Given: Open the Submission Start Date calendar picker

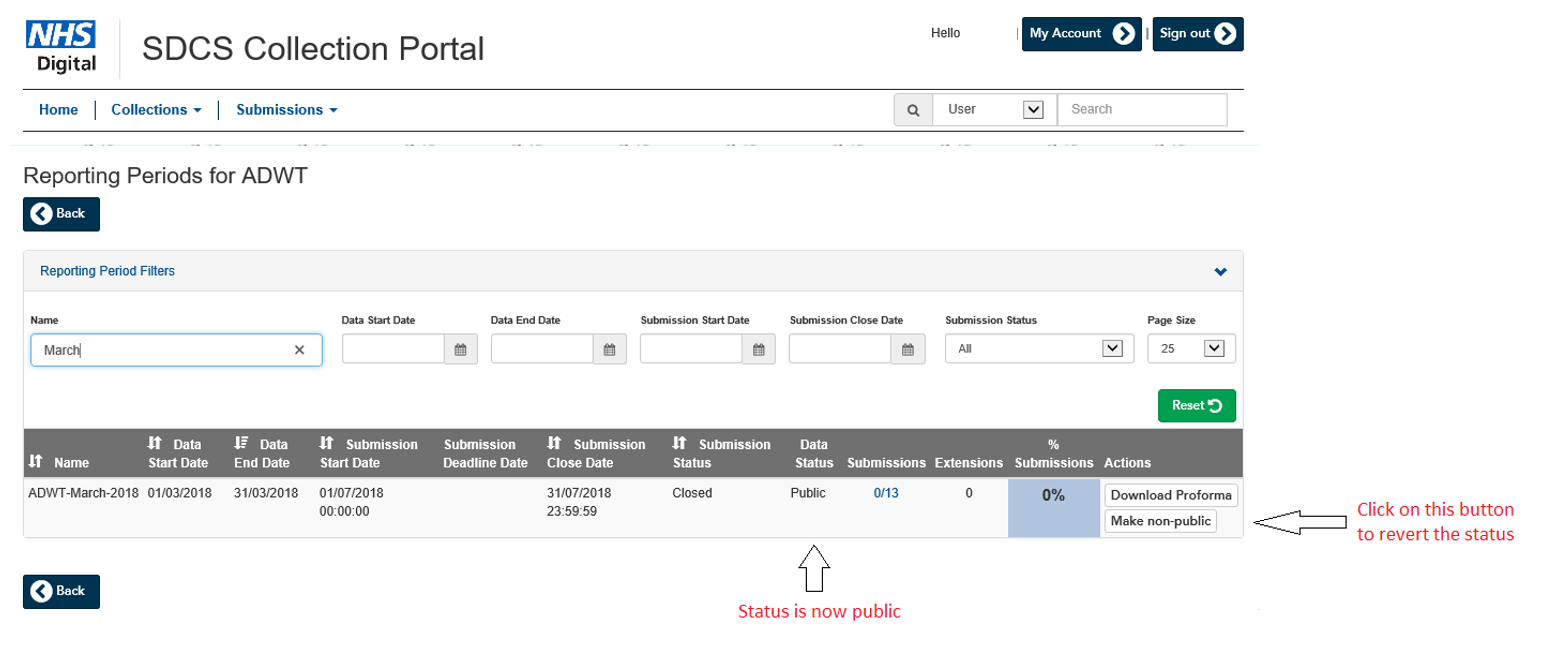Looking at the screenshot, I should [x=759, y=349].
